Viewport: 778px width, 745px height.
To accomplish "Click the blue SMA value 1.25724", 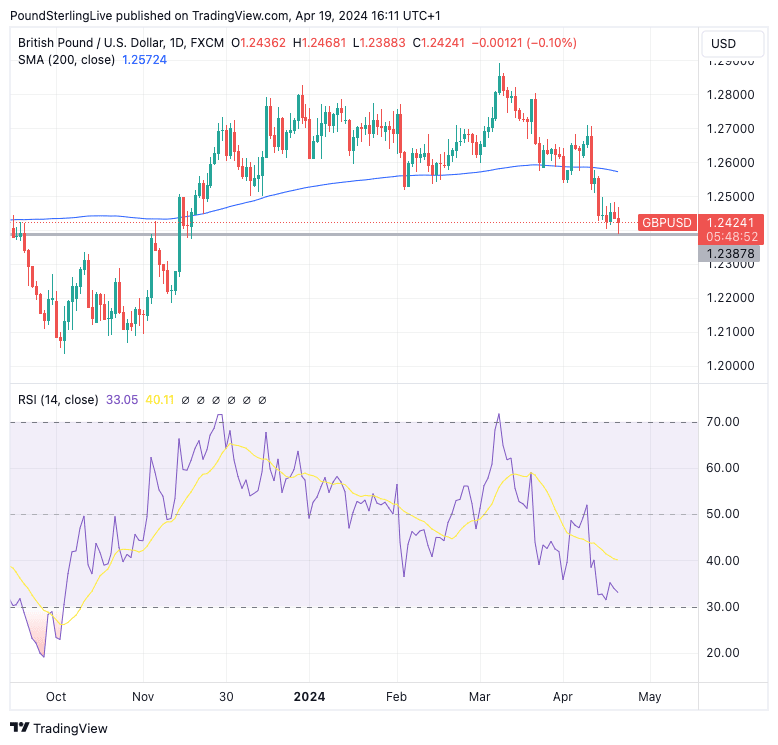I will coord(144,60).
